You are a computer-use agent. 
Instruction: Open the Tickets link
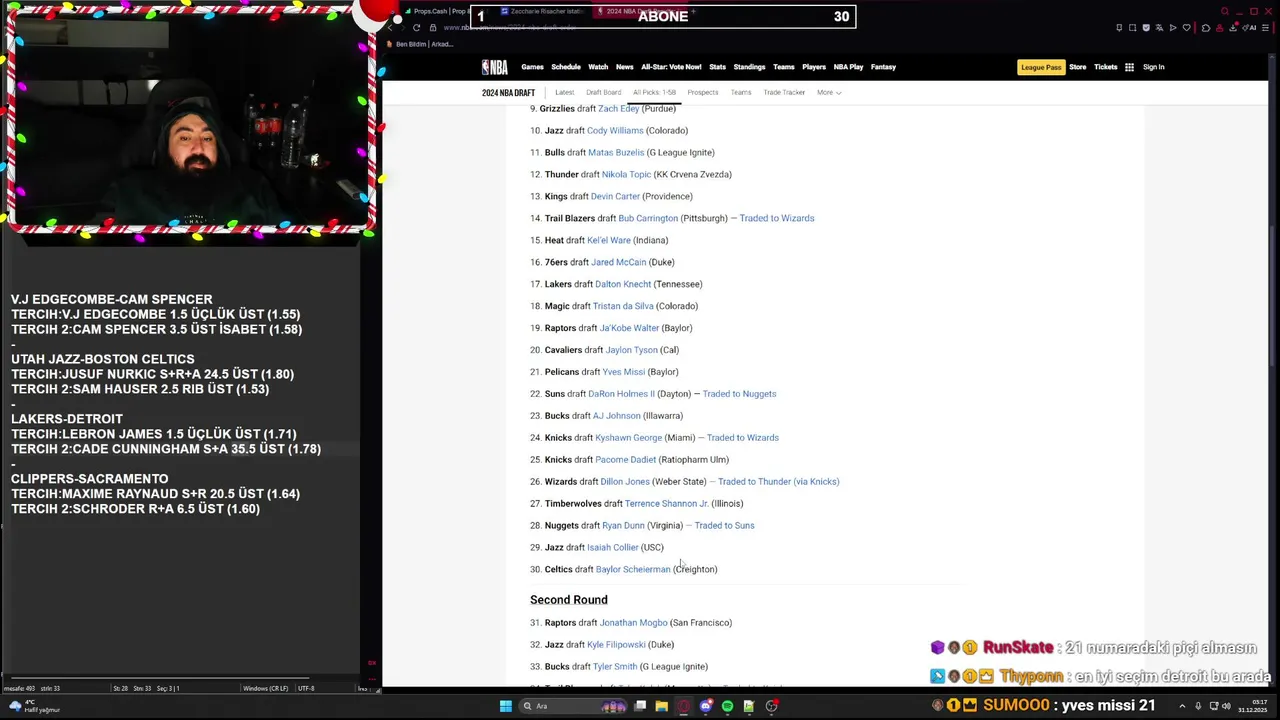(x=1106, y=67)
